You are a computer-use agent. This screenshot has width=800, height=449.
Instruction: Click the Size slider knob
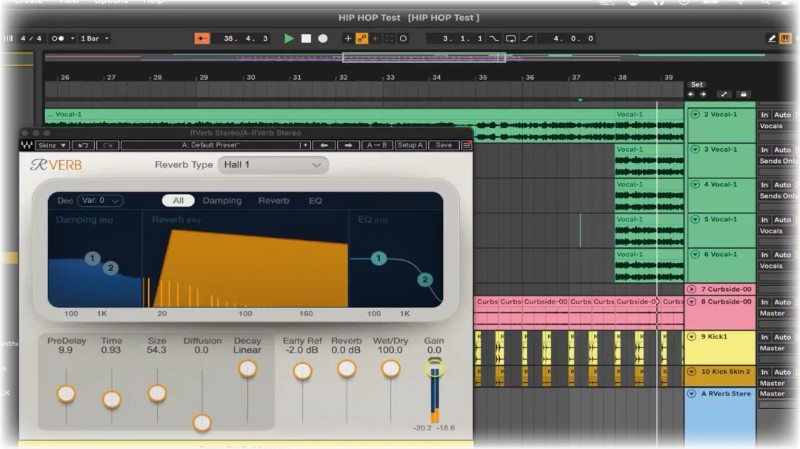pyautogui.click(x=157, y=393)
